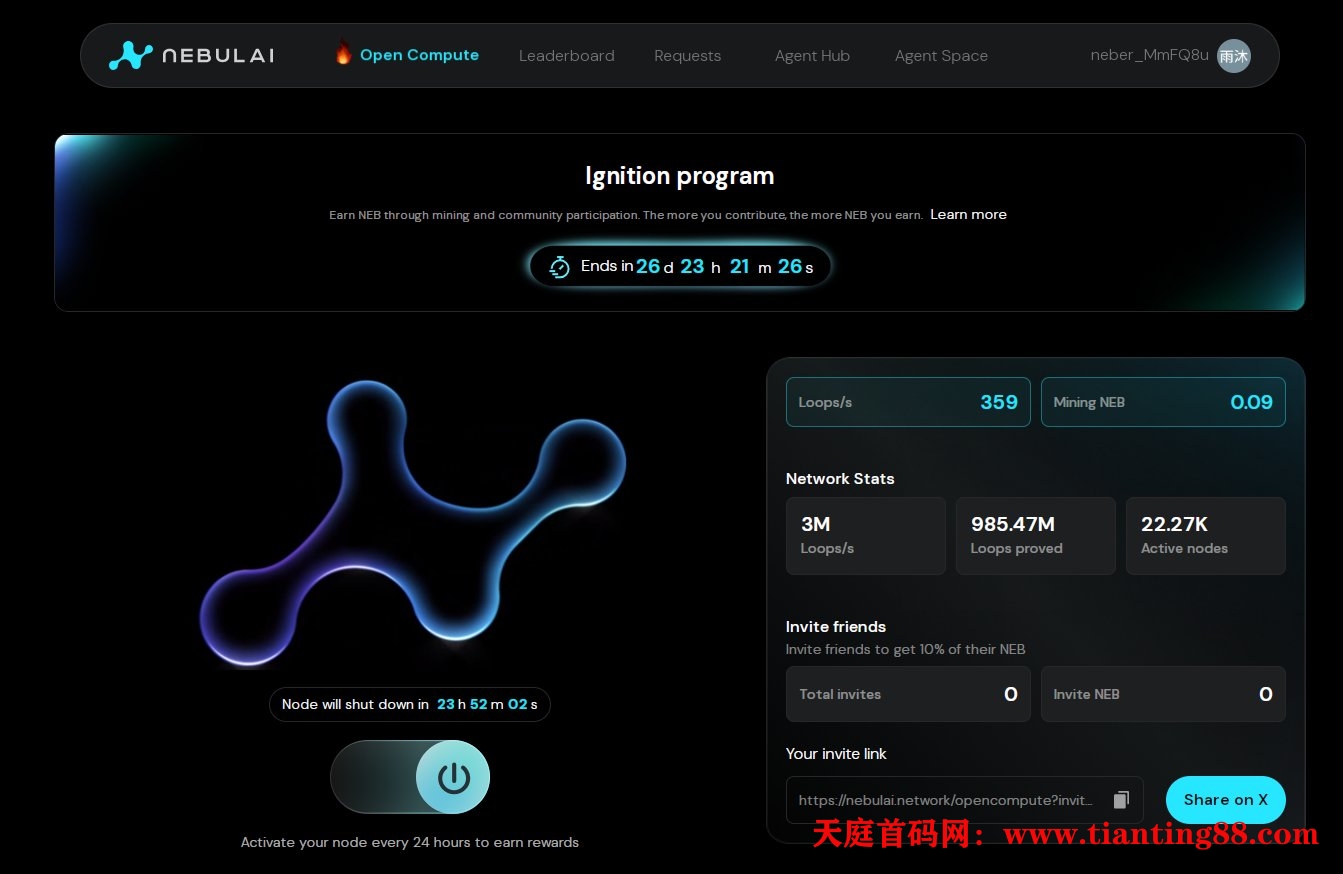Click the 3M Loops/s network stat
The image size is (1343, 874).
(865, 536)
